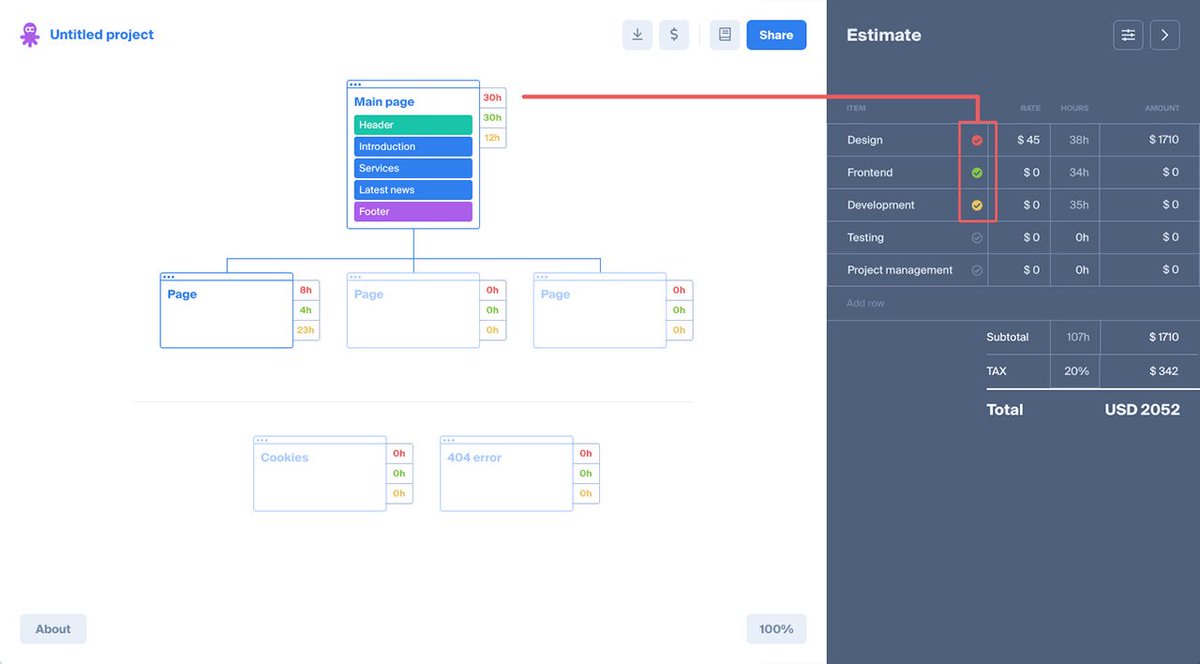1200x664 pixels.
Task: Select the Cookies page card
Action: (x=320, y=474)
